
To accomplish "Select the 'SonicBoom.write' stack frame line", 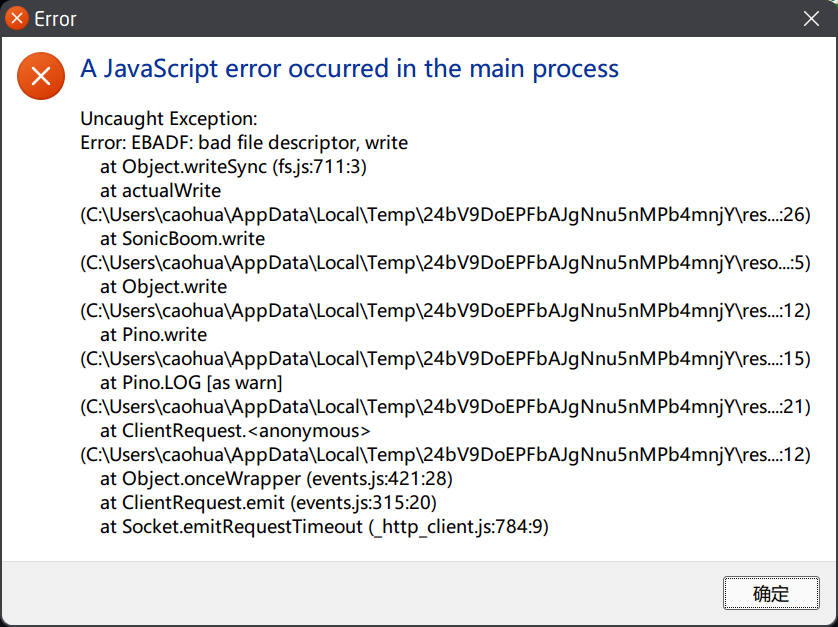I will pyautogui.click(x=178, y=238).
